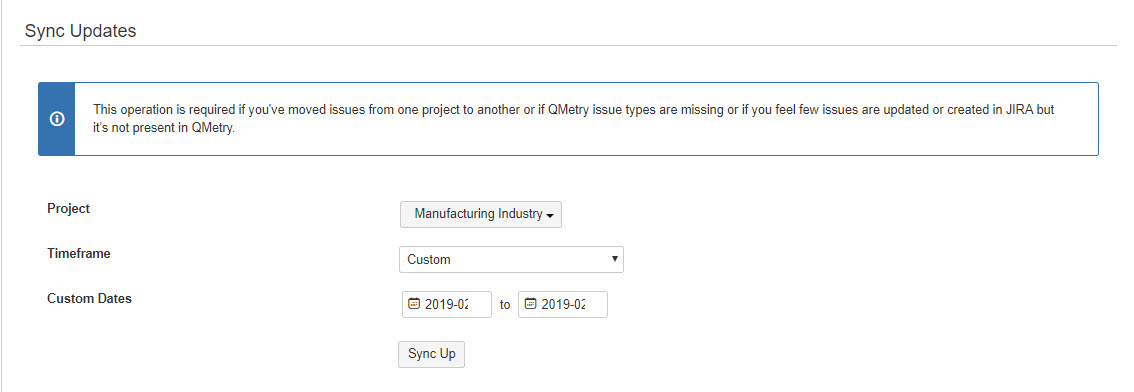Click the start date calendar icon
Viewport: 1134px width, 392px height.
414,304
